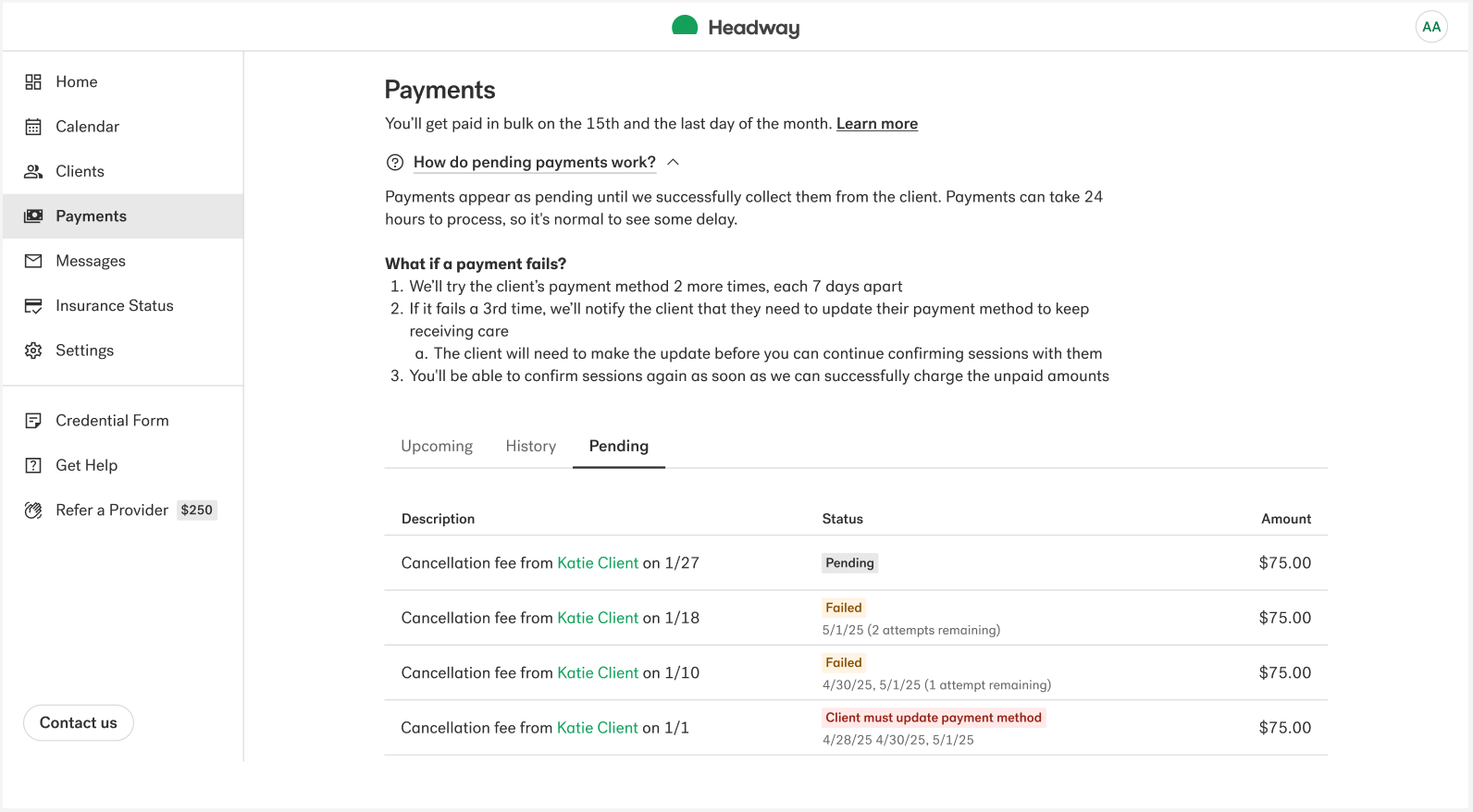Click the Insurance Status card icon
The width and height of the screenshot is (1473, 812).
point(33,306)
